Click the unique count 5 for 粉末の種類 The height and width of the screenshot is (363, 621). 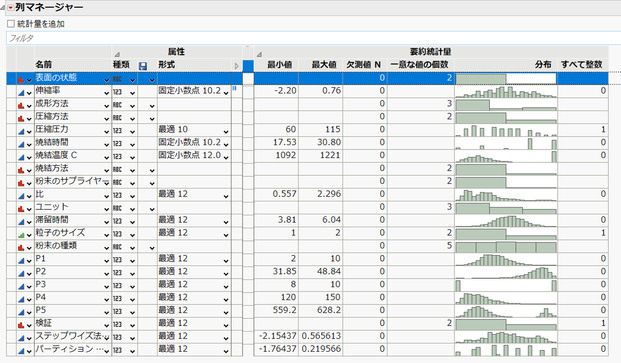click(x=449, y=245)
